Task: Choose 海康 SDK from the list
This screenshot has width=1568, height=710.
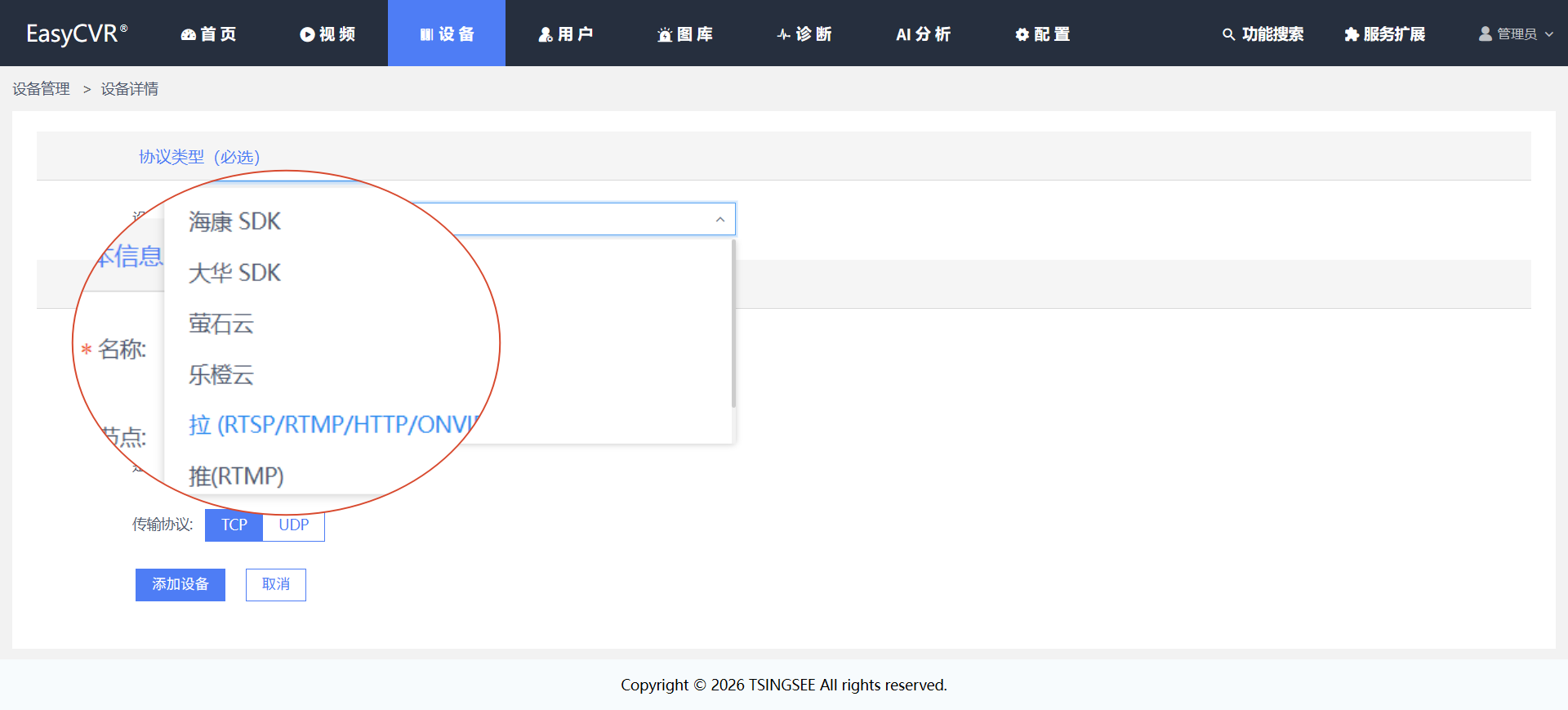Action: coord(234,221)
